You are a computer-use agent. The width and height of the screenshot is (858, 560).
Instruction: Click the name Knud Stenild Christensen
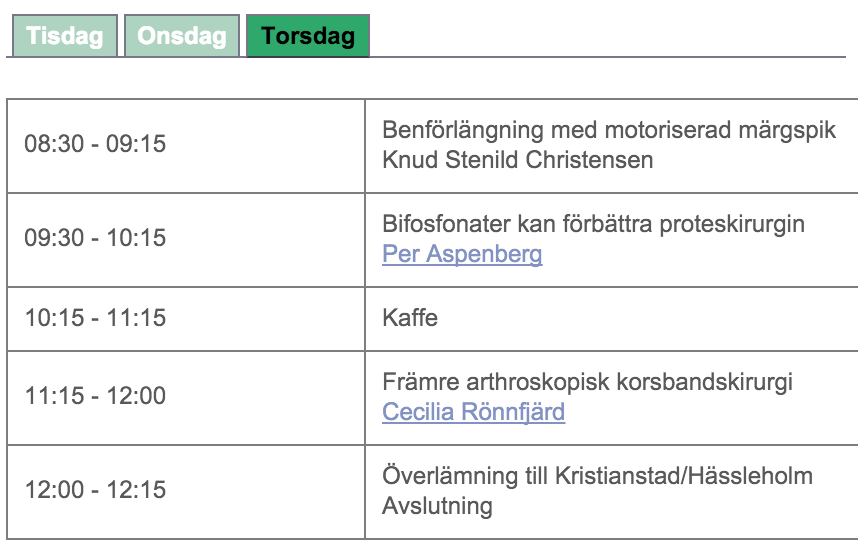point(518,160)
